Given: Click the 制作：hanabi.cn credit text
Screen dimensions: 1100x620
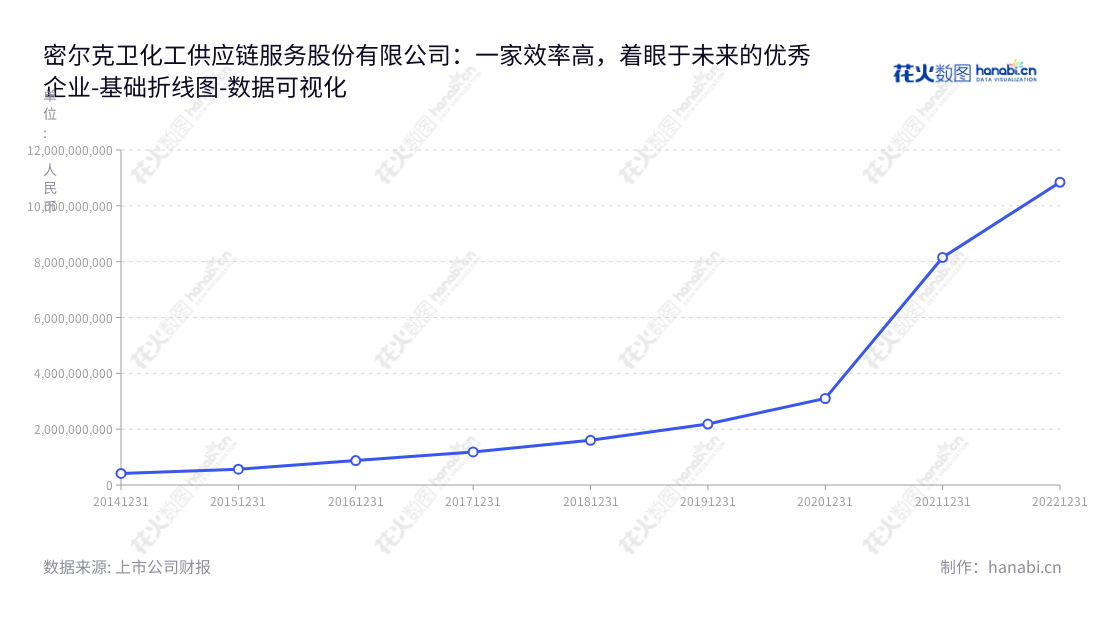Looking at the screenshot, I should click(x=1000, y=567).
